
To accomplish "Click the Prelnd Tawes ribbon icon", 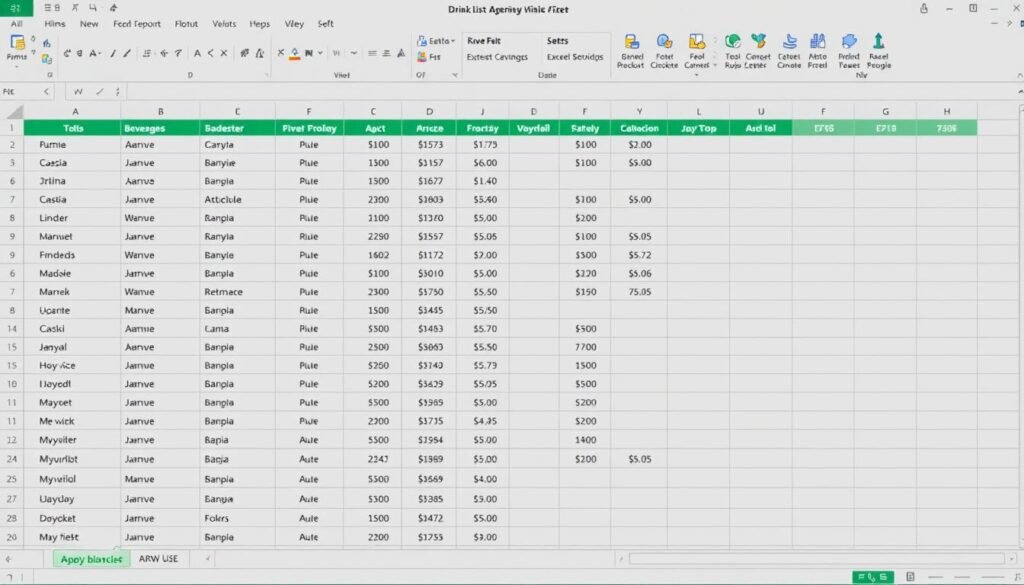I will tap(849, 42).
